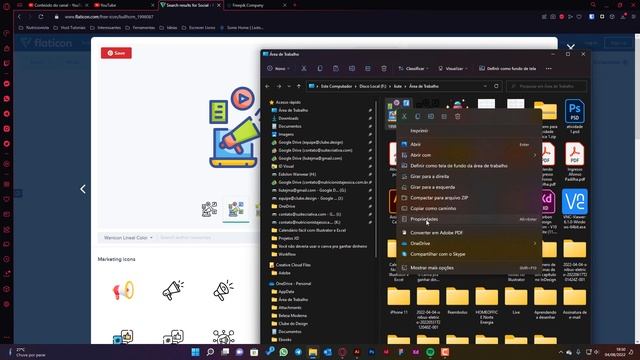The height and width of the screenshot is (360, 640).
Task: Click the rename icon in Explorer toolbar
Action: pyautogui.click(x=352, y=69)
